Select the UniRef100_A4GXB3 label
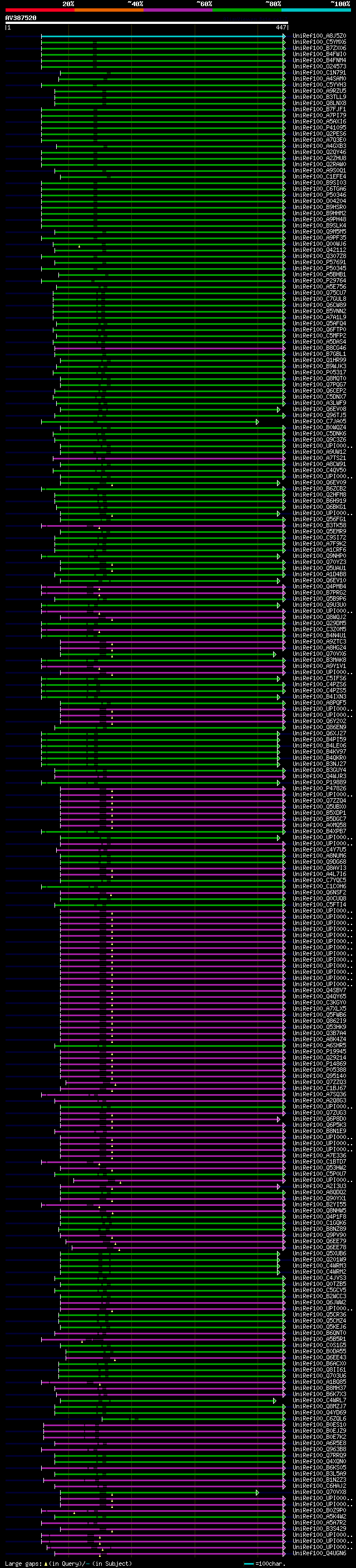 (x=319, y=146)
